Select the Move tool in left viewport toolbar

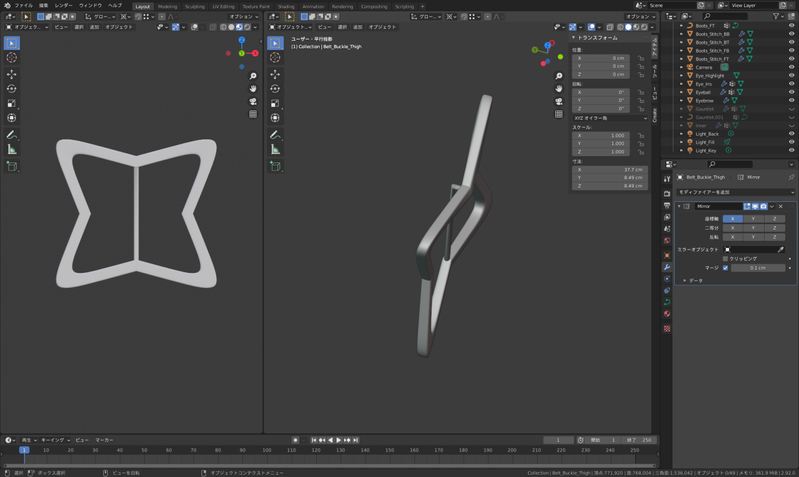12,74
